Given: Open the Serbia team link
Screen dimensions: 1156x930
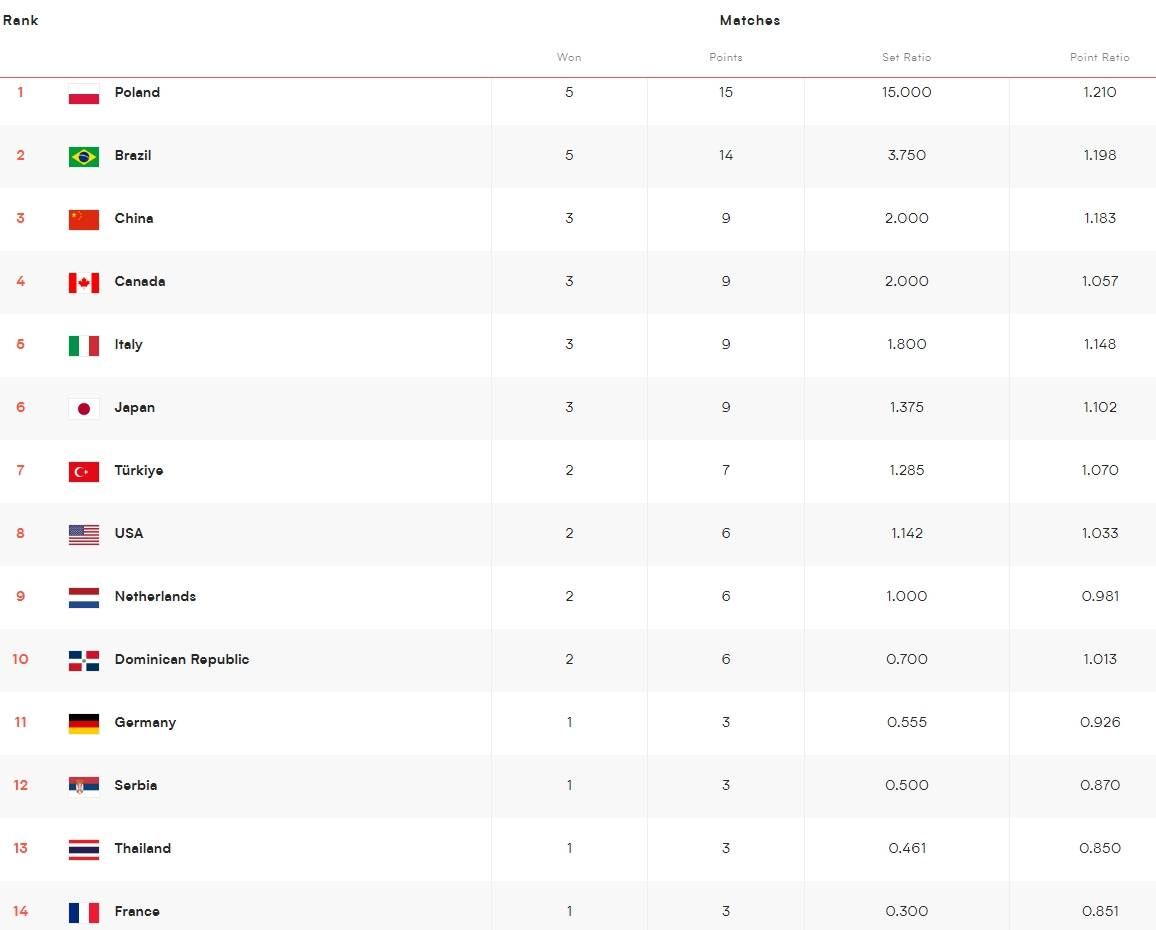Looking at the screenshot, I should [135, 786].
